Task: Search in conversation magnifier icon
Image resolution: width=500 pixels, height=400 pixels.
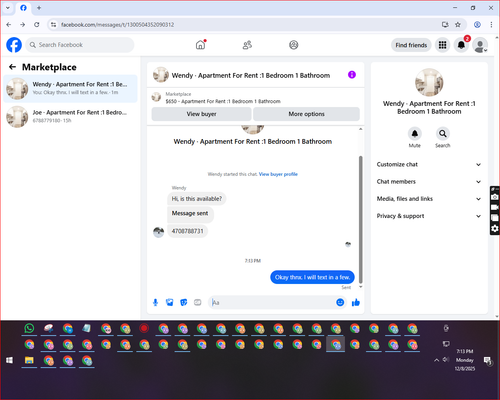Action: [443, 134]
